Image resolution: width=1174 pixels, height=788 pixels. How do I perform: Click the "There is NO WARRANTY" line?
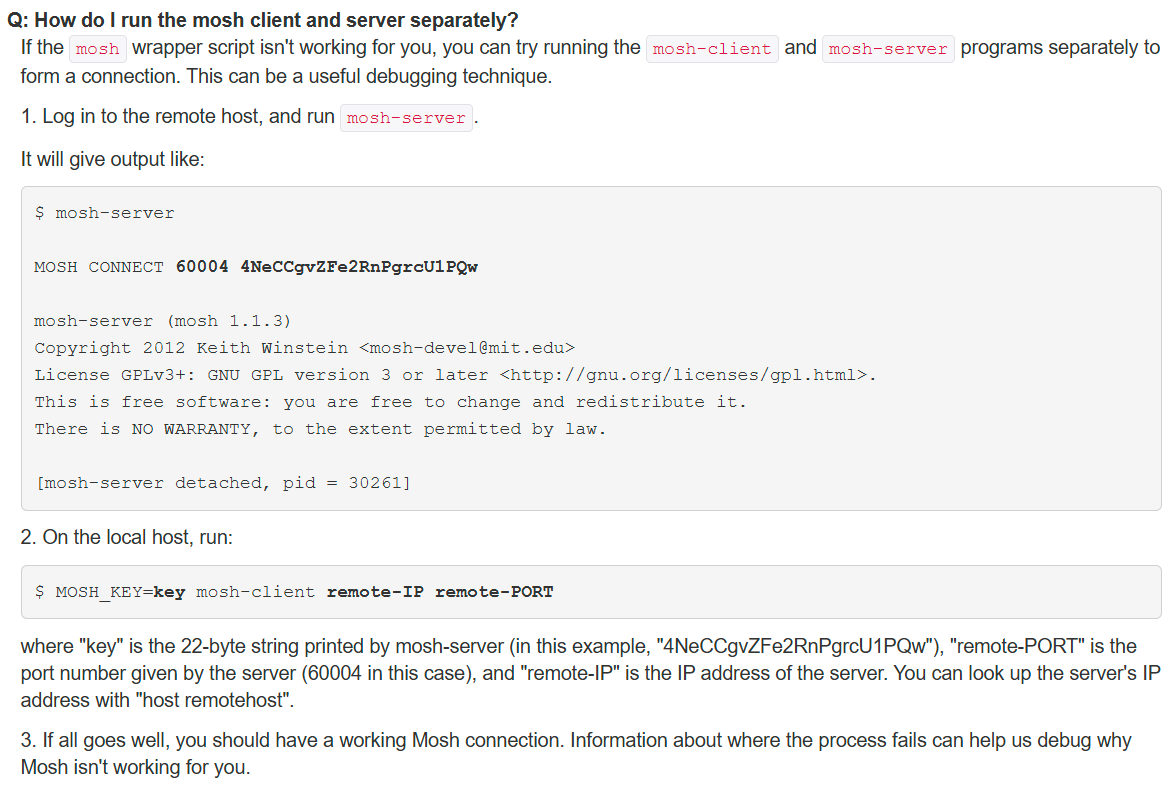[320, 429]
